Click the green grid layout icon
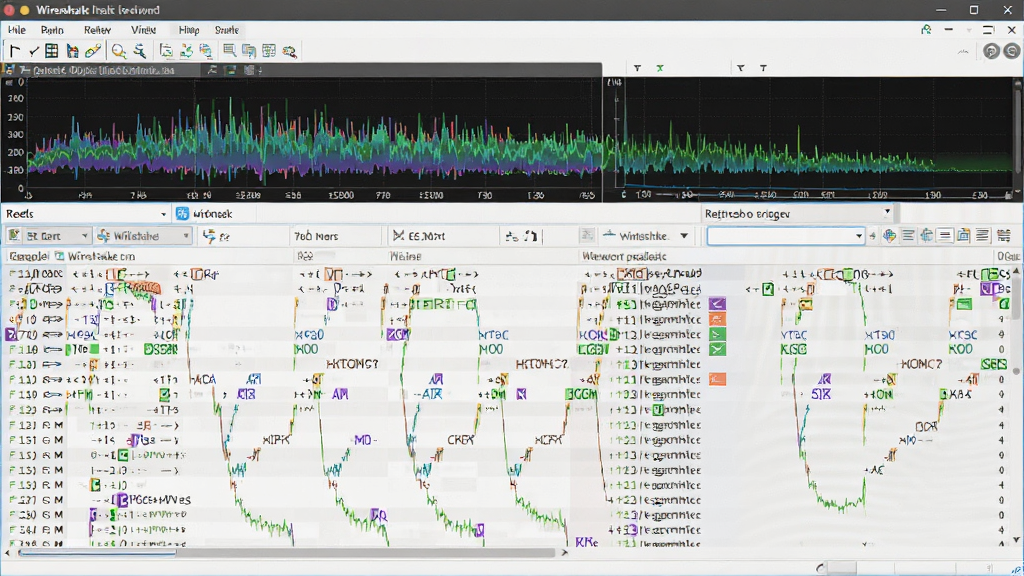1024x576 pixels. (268, 51)
